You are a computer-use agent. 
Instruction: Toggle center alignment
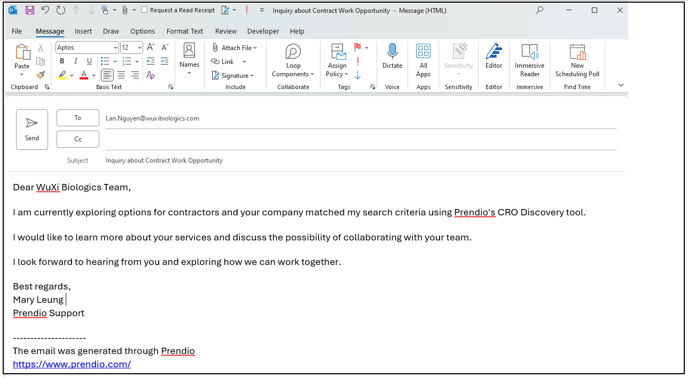pyautogui.click(x=121, y=75)
